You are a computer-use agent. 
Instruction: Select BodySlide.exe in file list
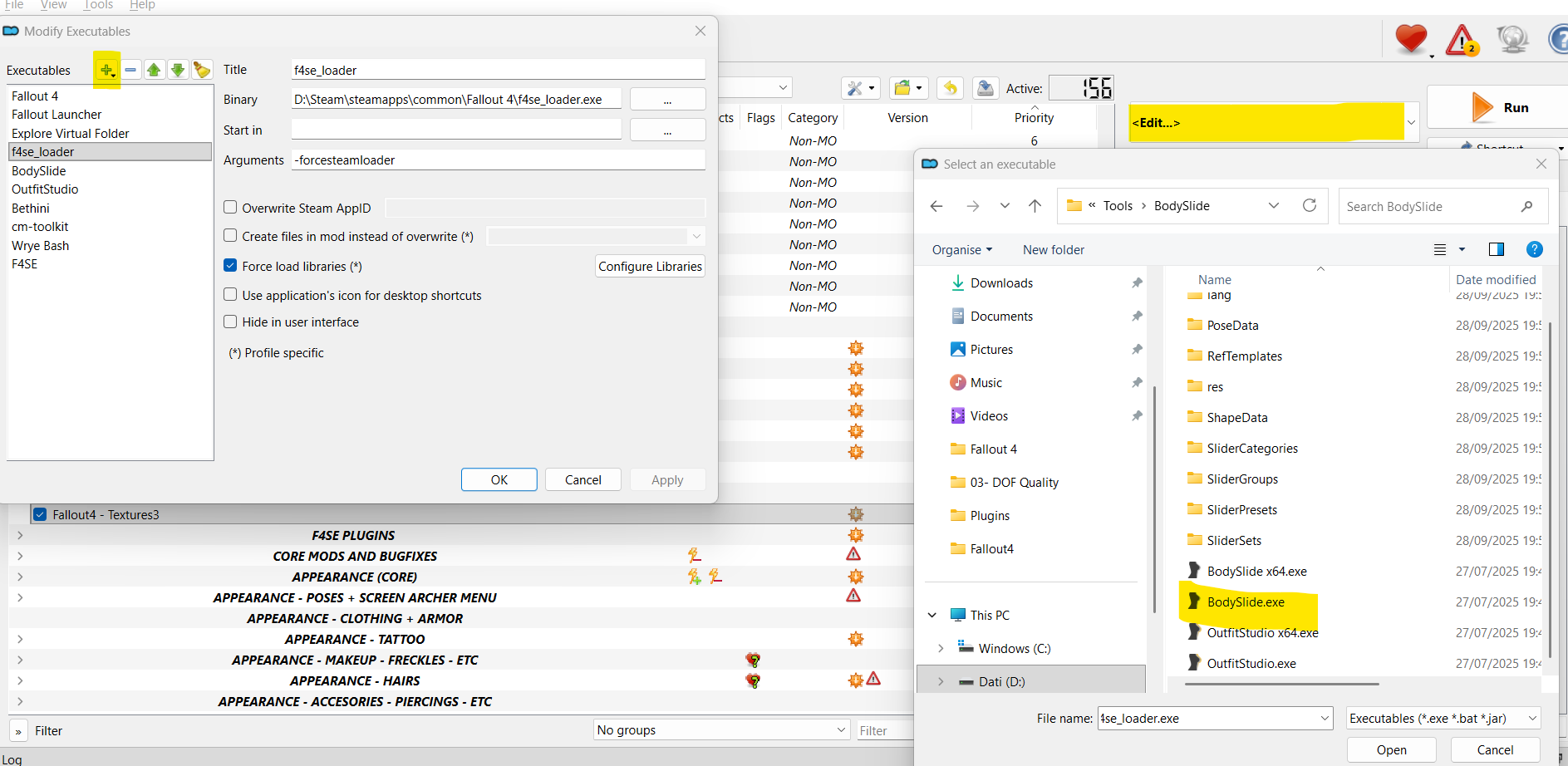pyautogui.click(x=1246, y=602)
